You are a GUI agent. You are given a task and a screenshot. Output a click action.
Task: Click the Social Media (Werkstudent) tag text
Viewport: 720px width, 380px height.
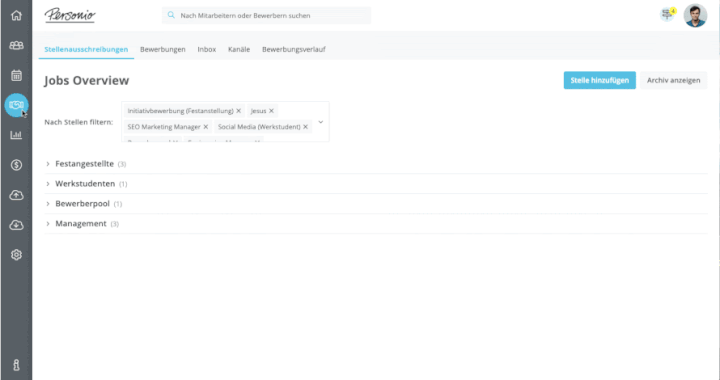click(x=259, y=127)
